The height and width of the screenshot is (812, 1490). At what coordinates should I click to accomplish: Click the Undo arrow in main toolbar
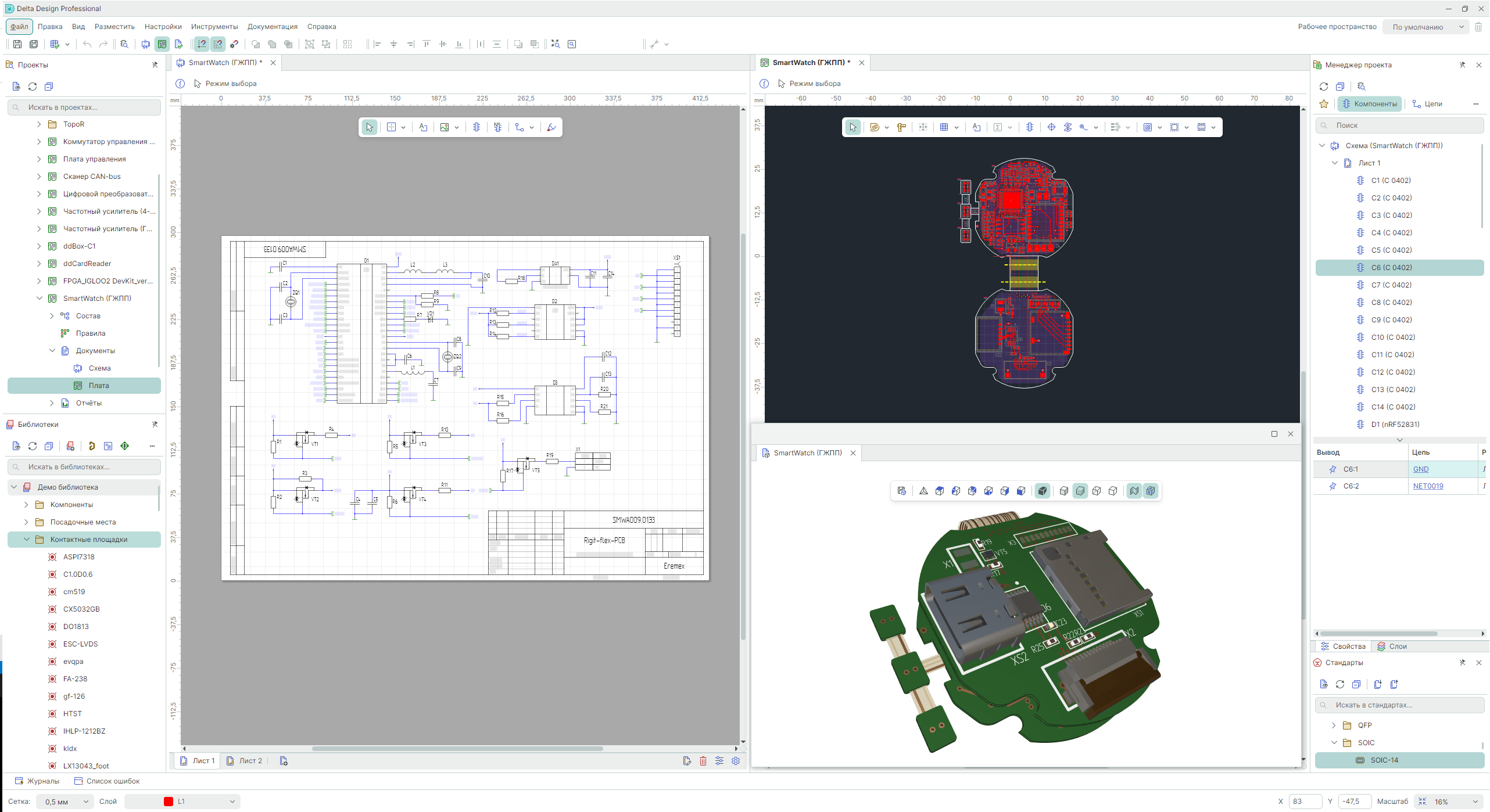coord(87,44)
